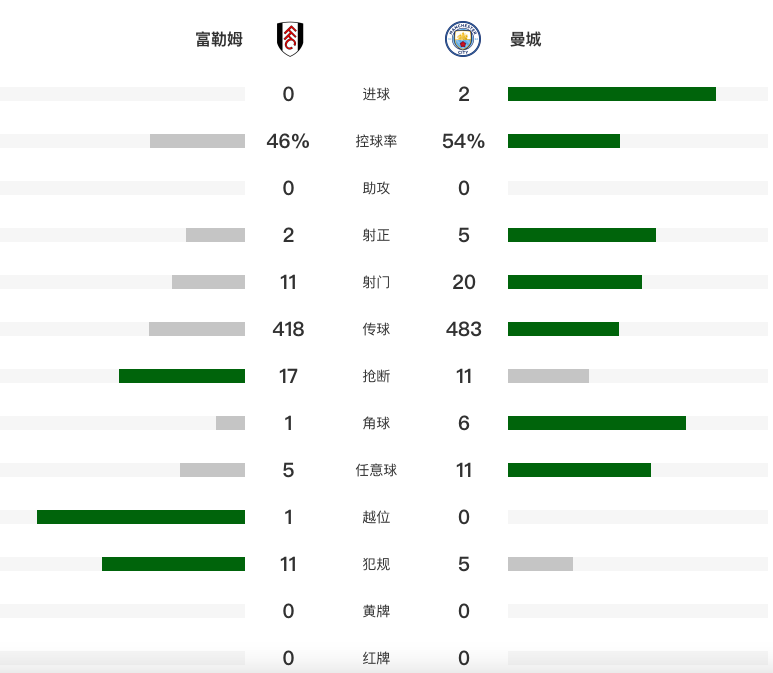Click Fulham's green 抢断 tackles bar
This screenshot has height=673, width=773.
click(x=182, y=376)
